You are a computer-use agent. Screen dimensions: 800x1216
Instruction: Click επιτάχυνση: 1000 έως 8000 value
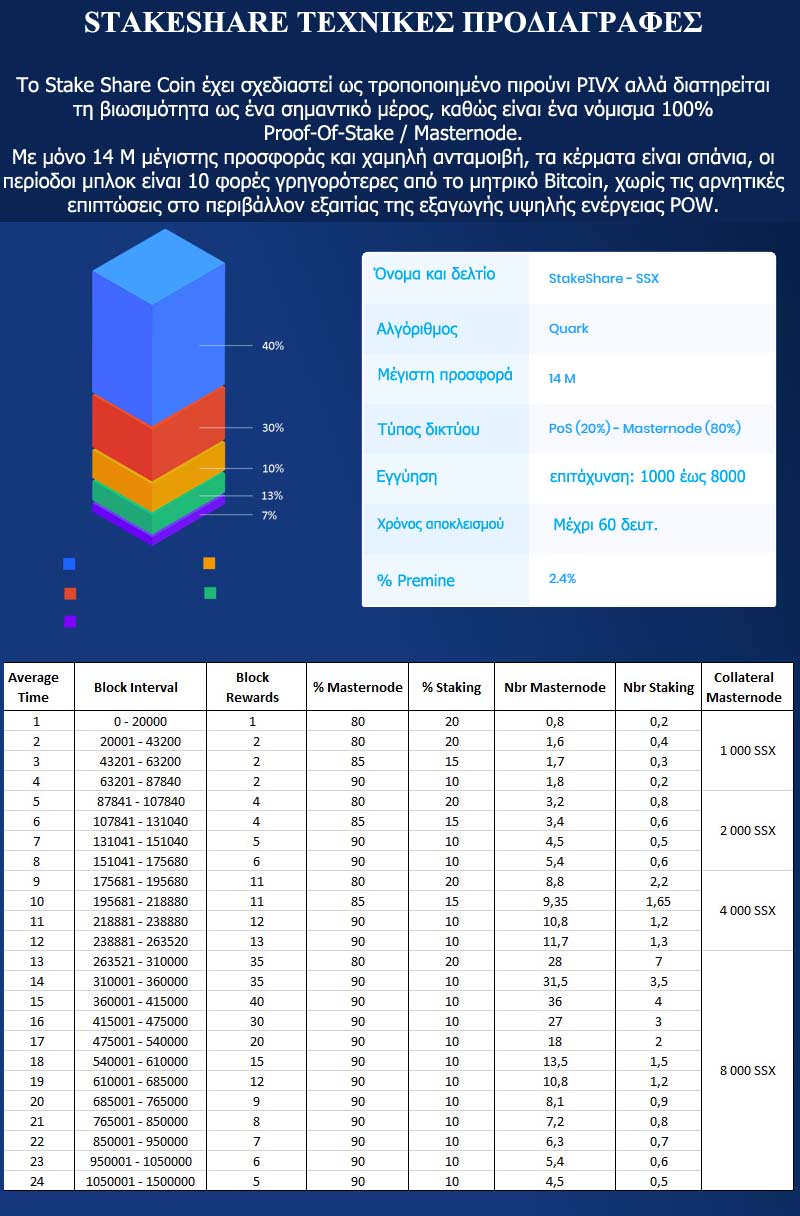coord(648,476)
